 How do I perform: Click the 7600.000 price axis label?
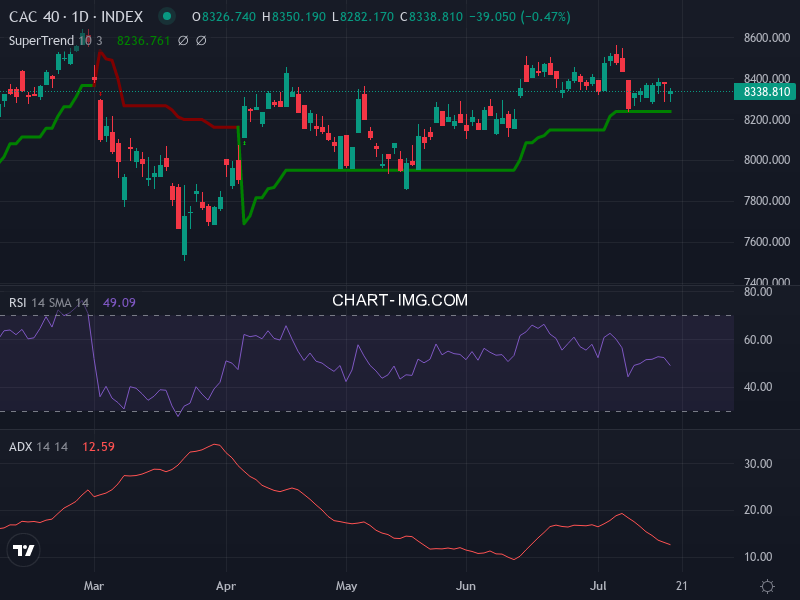coord(767,241)
